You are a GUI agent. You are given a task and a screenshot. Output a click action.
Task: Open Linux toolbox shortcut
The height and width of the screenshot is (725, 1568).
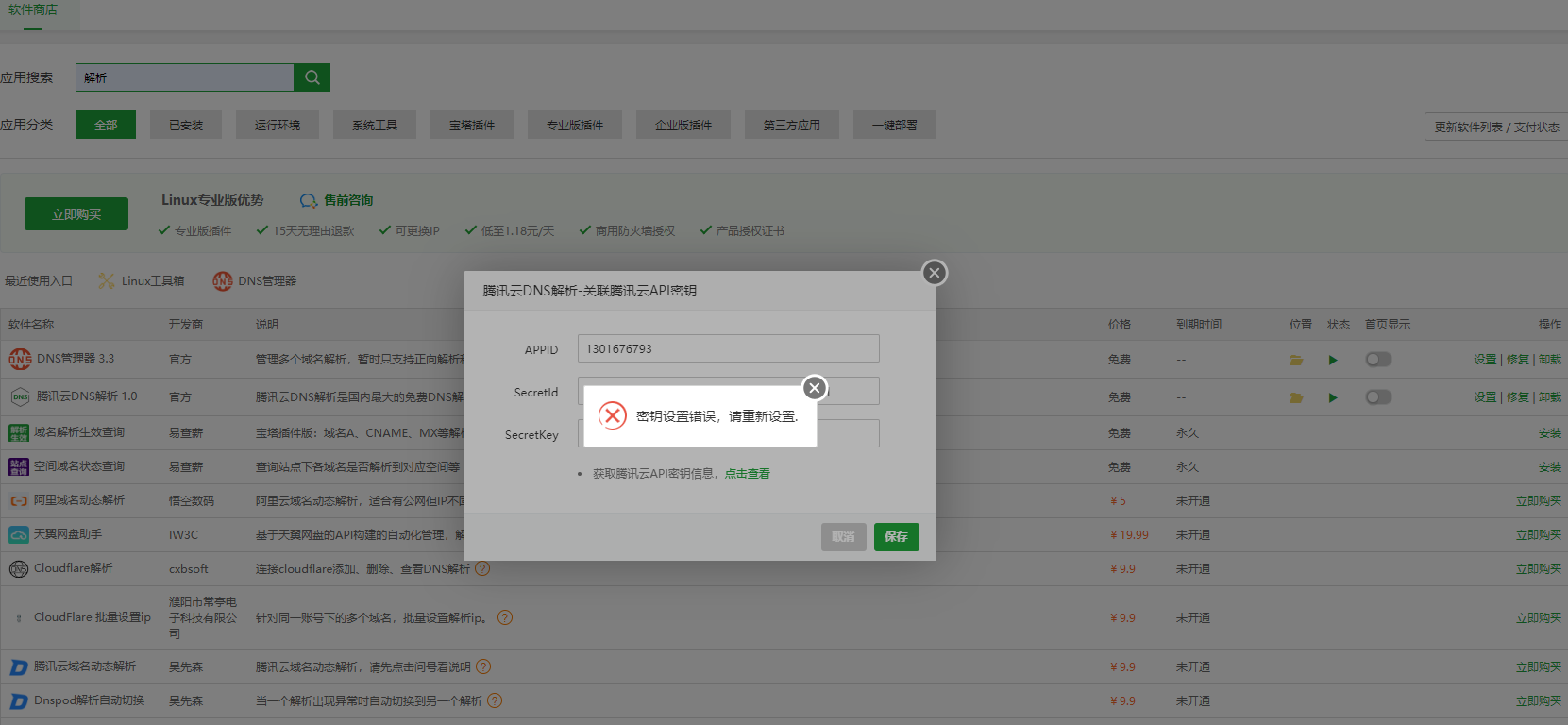point(142,281)
